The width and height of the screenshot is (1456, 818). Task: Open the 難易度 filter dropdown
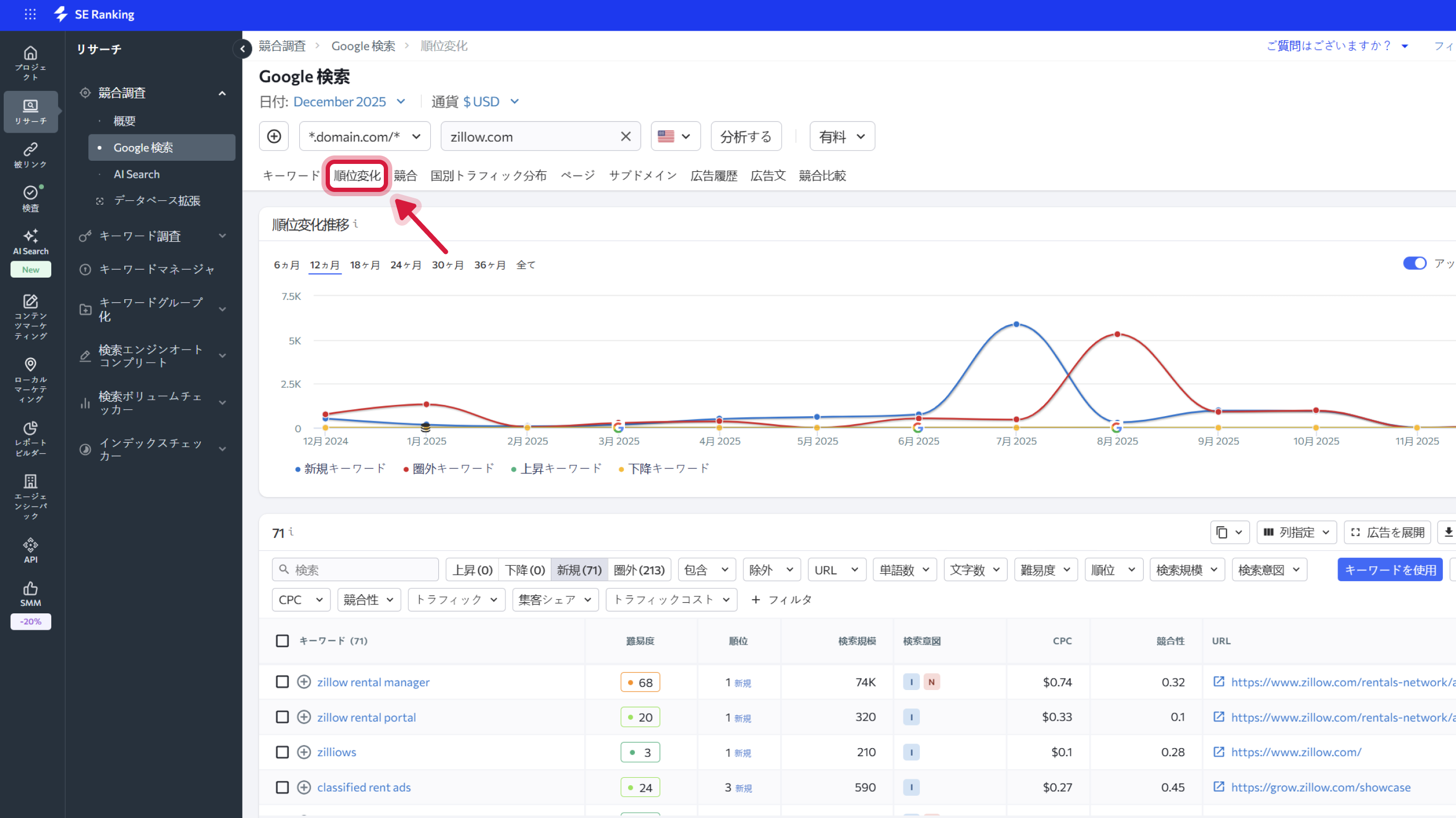click(1045, 569)
